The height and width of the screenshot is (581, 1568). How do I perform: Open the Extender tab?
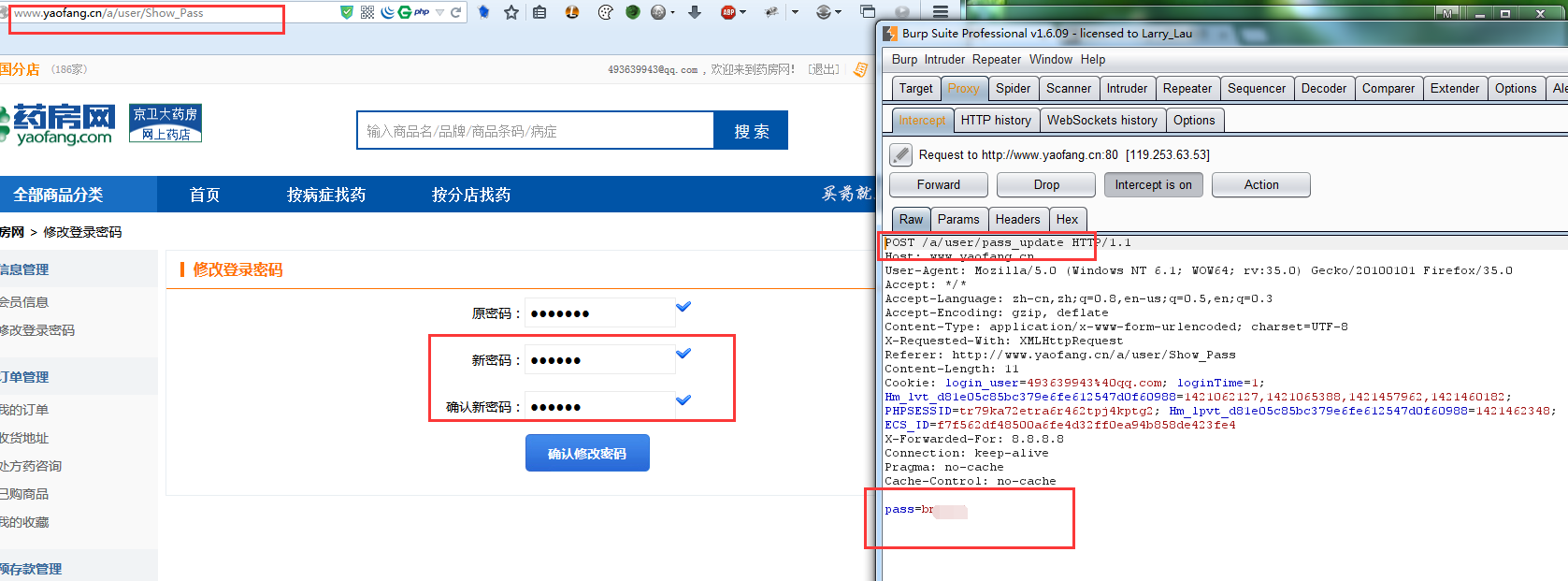[1455, 88]
